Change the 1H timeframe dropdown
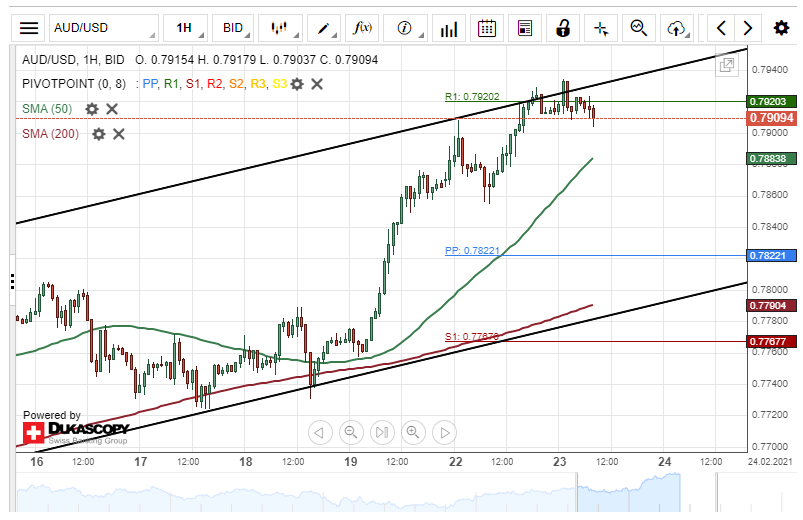 [x=185, y=28]
